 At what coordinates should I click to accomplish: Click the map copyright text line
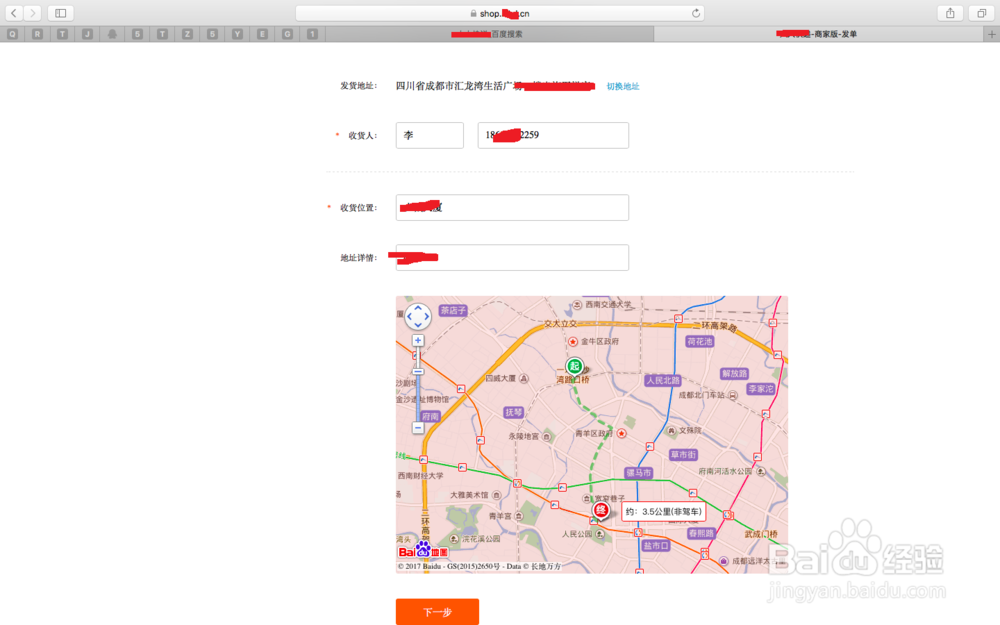coord(480,566)
